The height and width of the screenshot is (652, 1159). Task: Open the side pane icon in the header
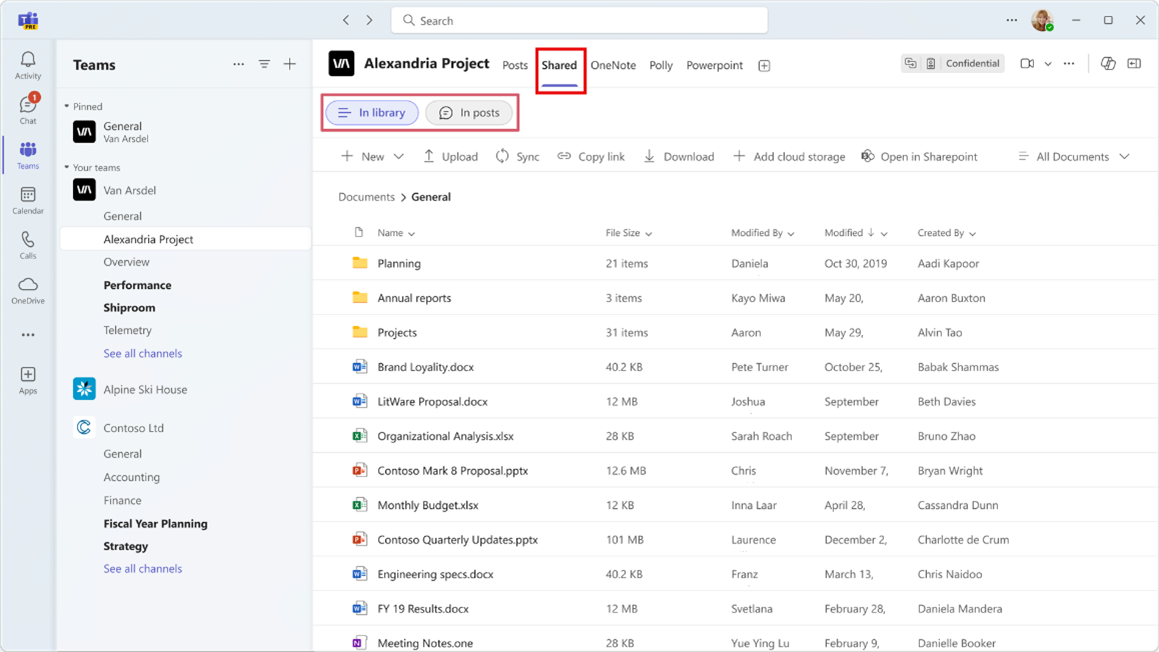point(1134,64)
